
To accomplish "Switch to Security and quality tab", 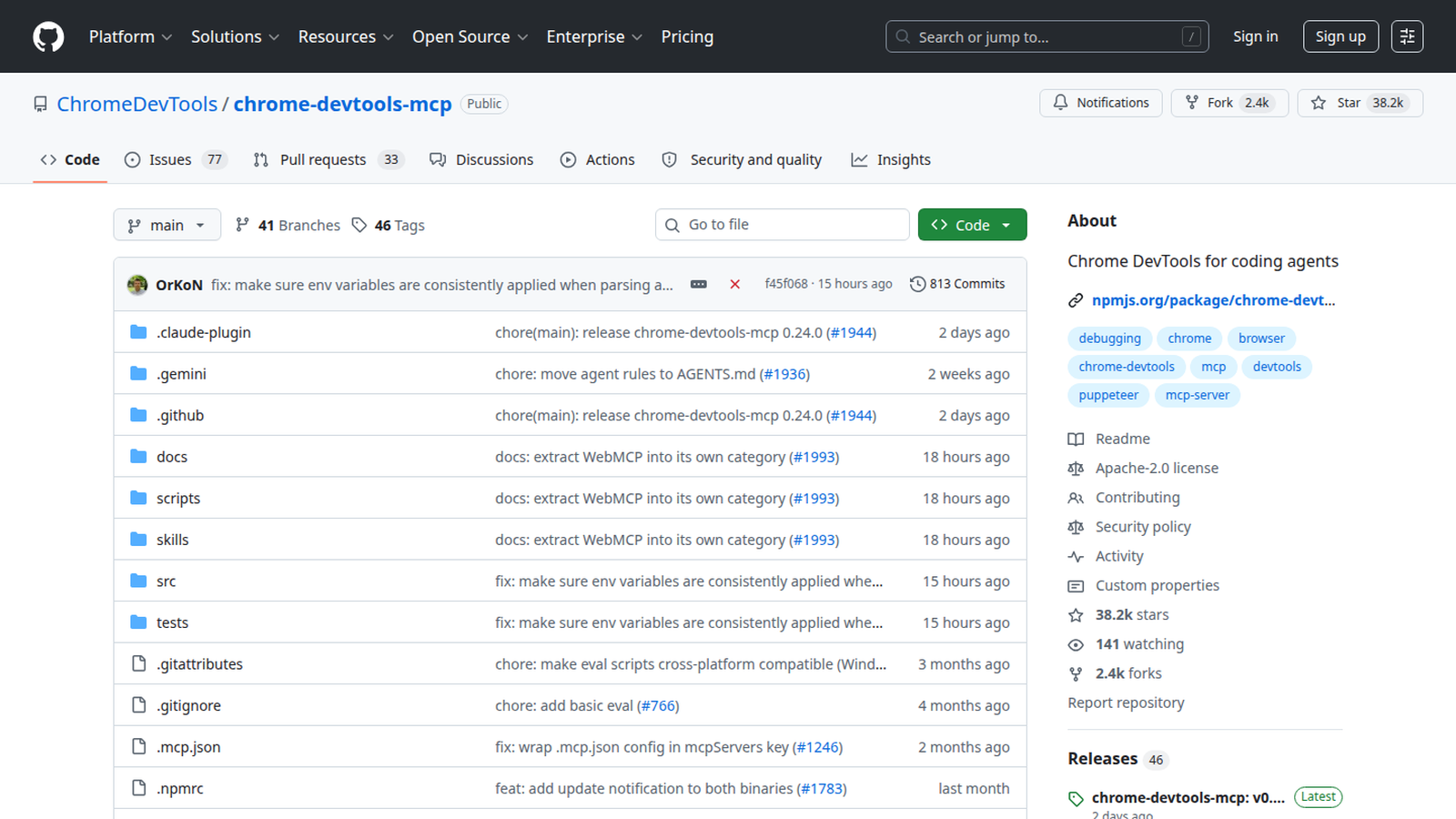I will pyautogui.click(x=742, y=159).
